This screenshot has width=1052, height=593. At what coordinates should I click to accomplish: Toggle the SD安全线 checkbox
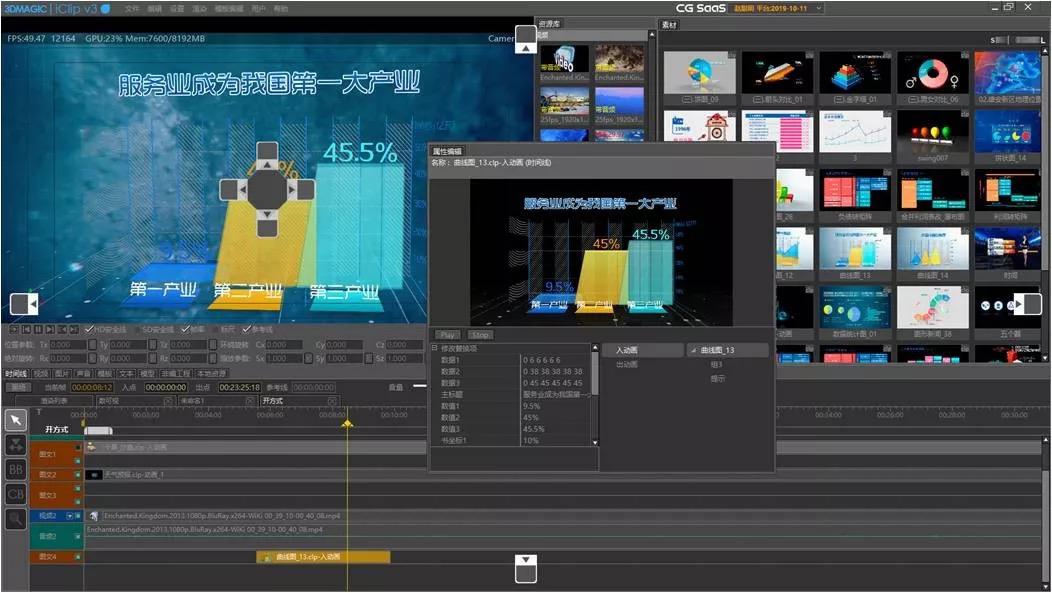coord(138,329)
